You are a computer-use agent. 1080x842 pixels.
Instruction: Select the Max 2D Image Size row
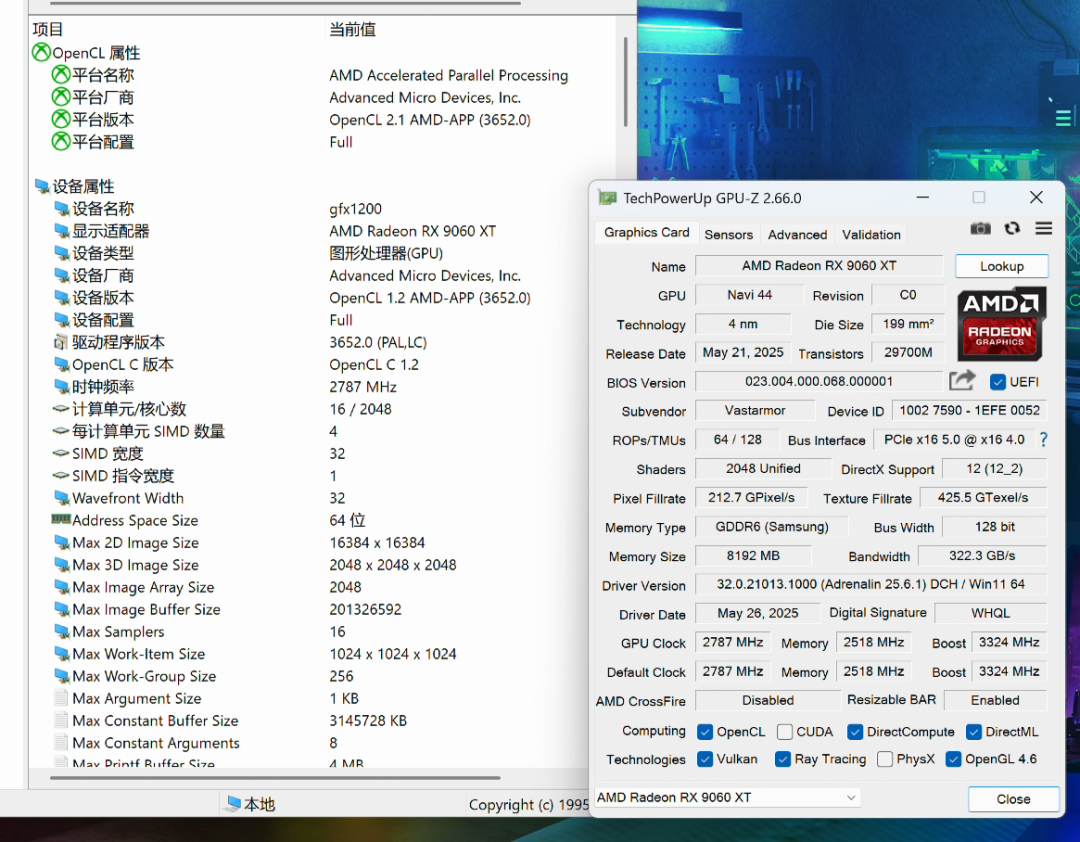[324, 542]
